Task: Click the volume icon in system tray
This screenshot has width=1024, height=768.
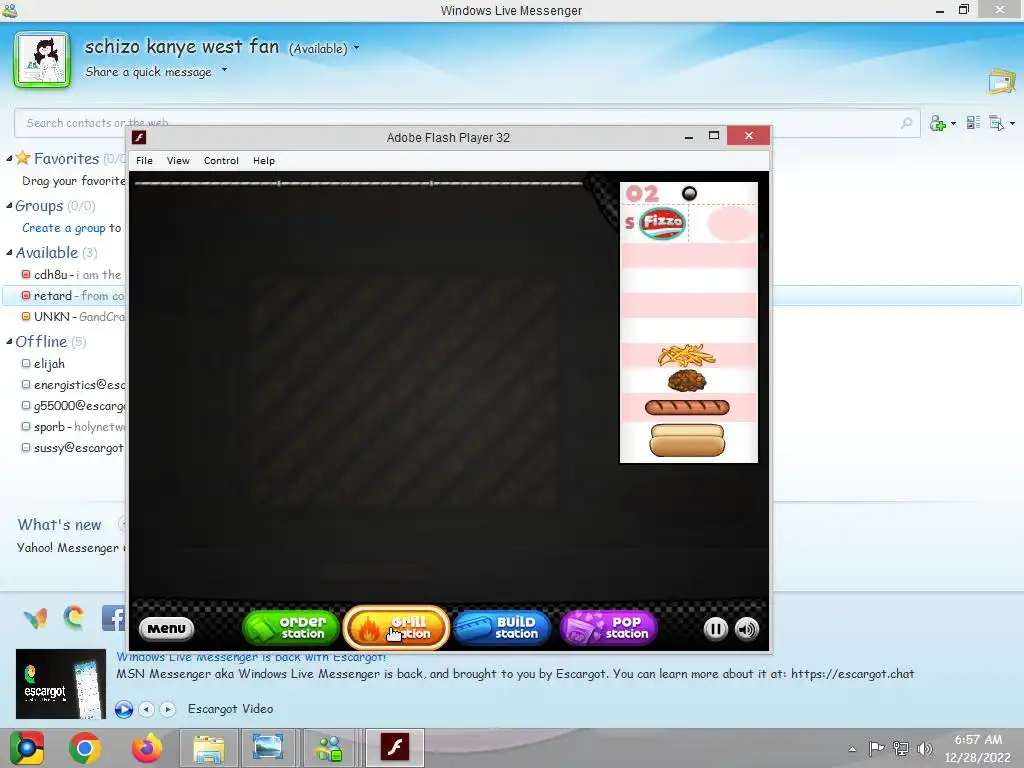Action: point(924,748)
